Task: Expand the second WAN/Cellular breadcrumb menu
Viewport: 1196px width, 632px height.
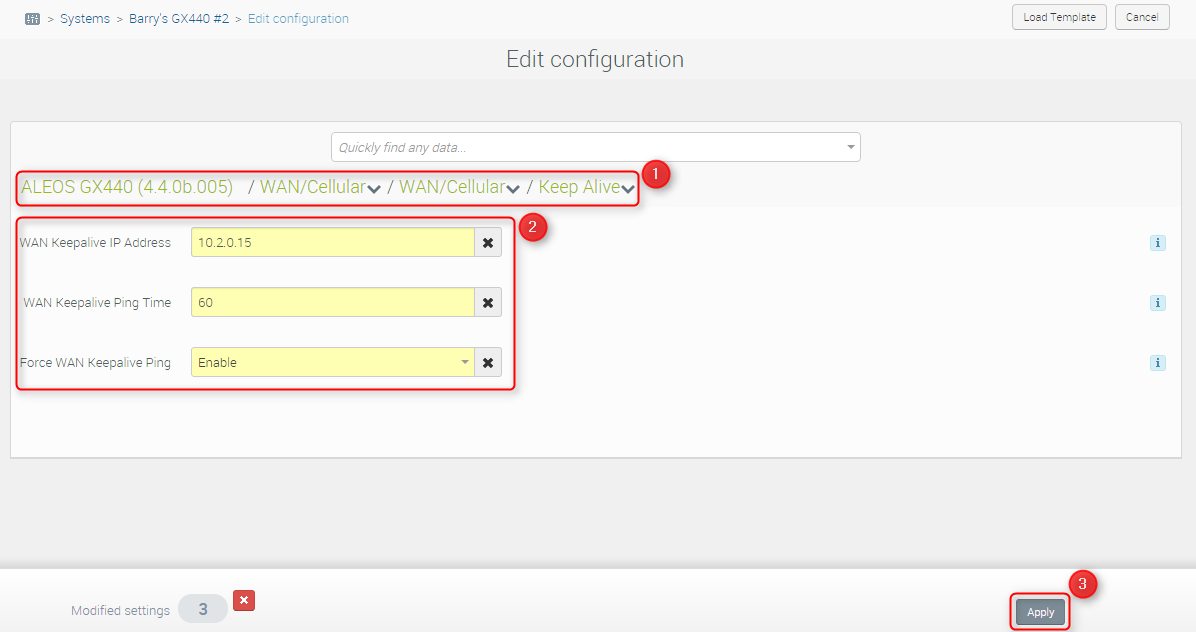Action: (513, 189)
